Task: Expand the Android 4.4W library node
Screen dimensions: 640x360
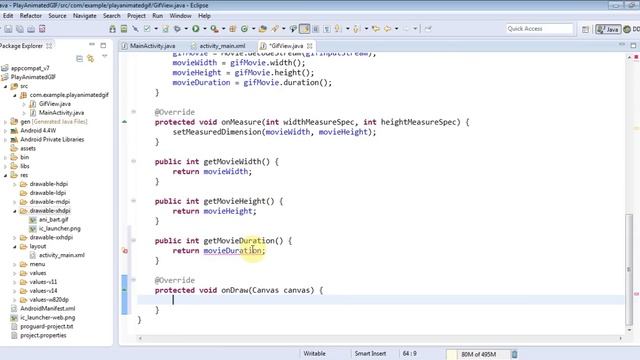Action: [6, 131]
